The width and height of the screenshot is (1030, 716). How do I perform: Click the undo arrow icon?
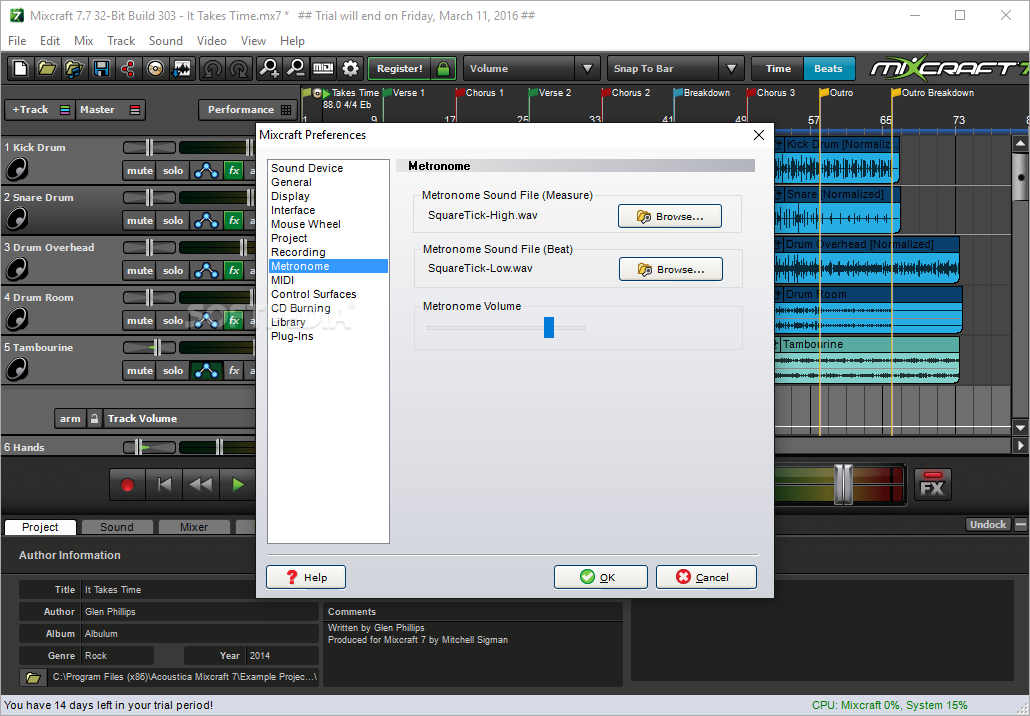[x=212, y=68]
